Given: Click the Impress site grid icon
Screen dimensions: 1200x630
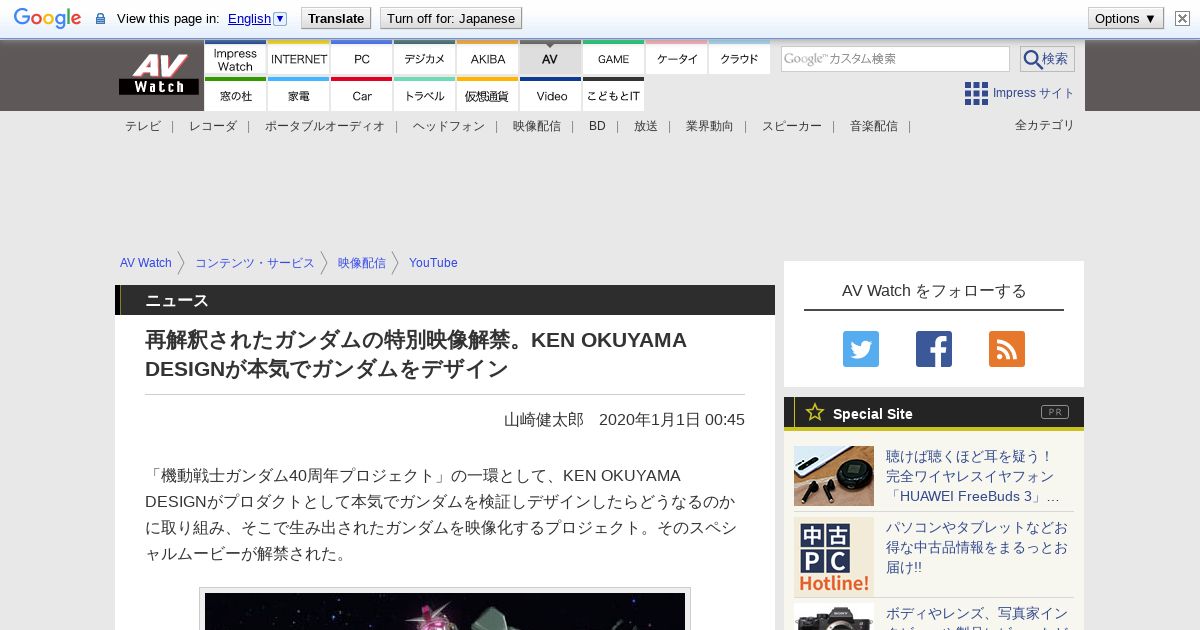Looking at the screenshot, I should (x=976, y=93).
